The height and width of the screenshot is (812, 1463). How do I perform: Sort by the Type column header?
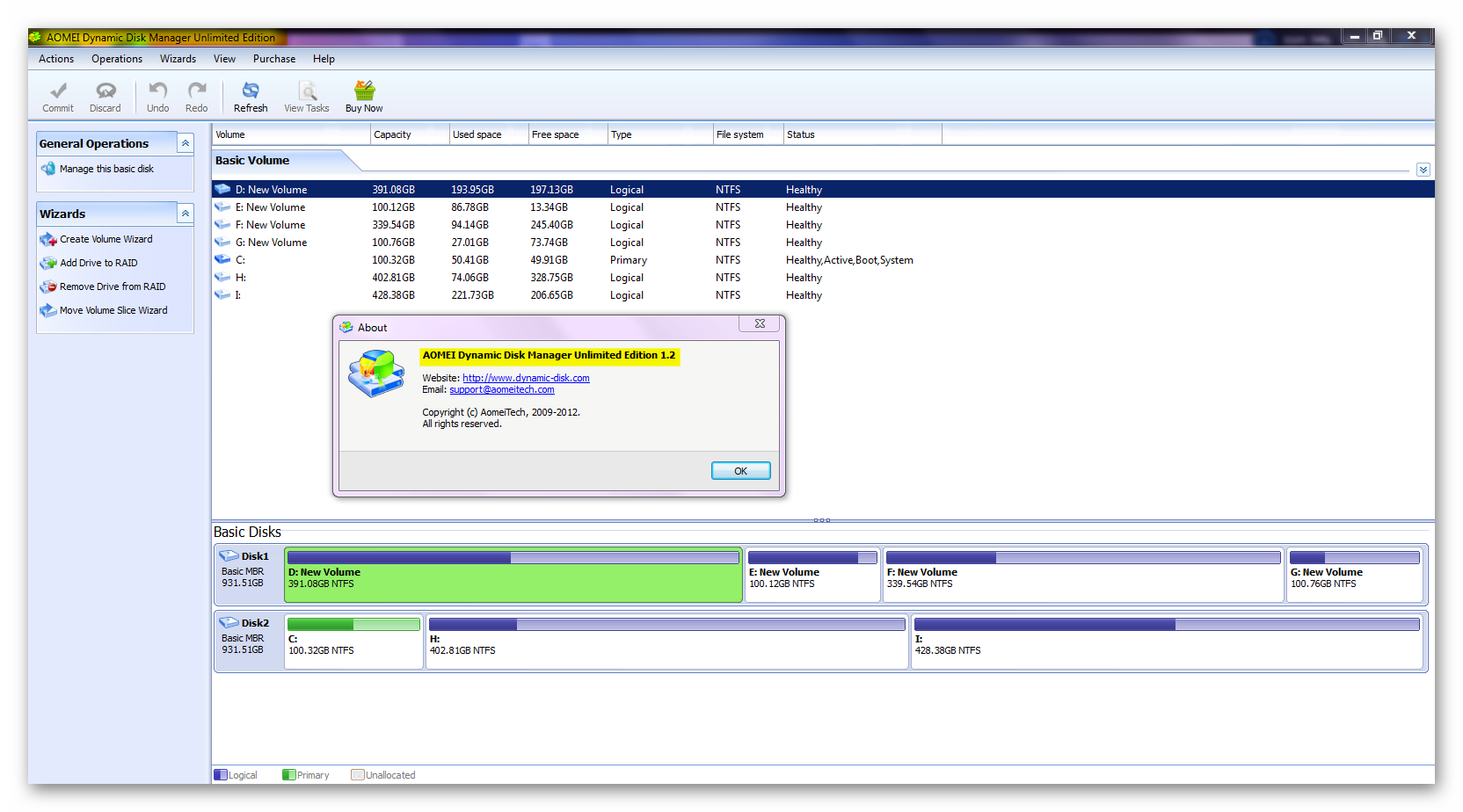click(x=660, y=134)
